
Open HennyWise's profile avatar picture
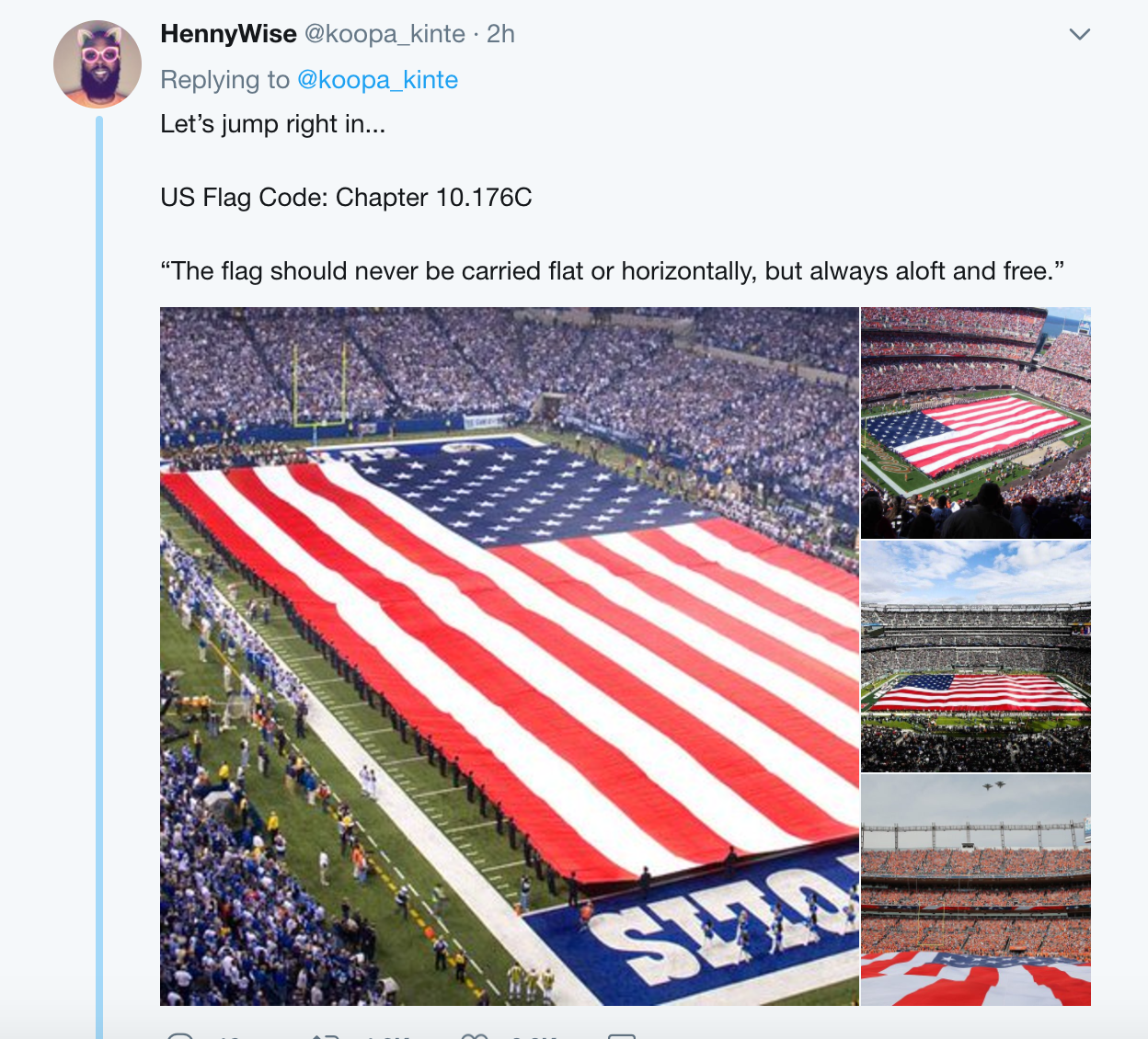pyautogui.click(x=98, y=63)
